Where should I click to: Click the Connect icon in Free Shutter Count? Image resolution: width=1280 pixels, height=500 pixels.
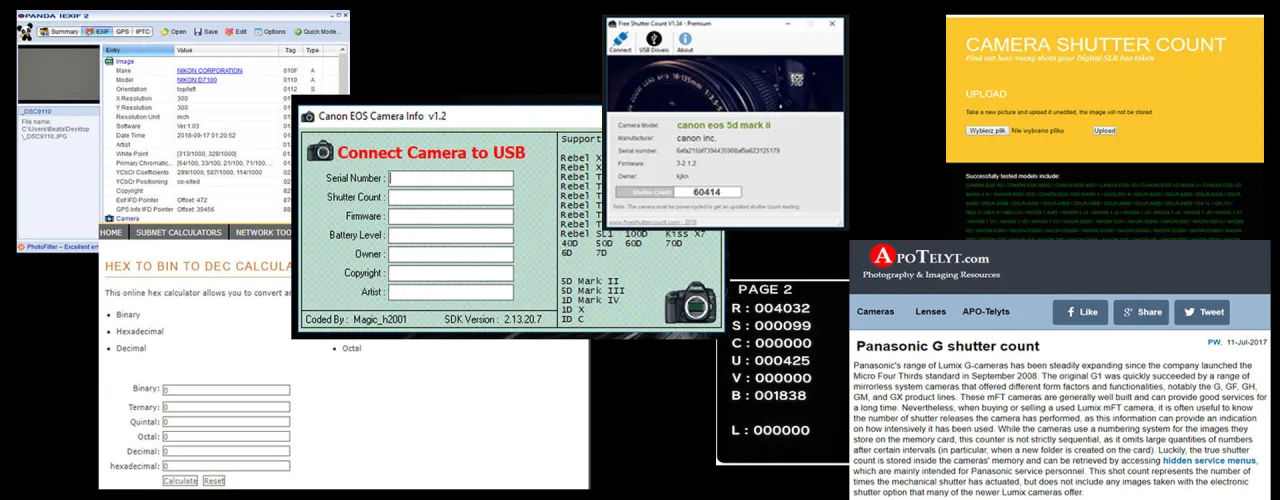620,40
